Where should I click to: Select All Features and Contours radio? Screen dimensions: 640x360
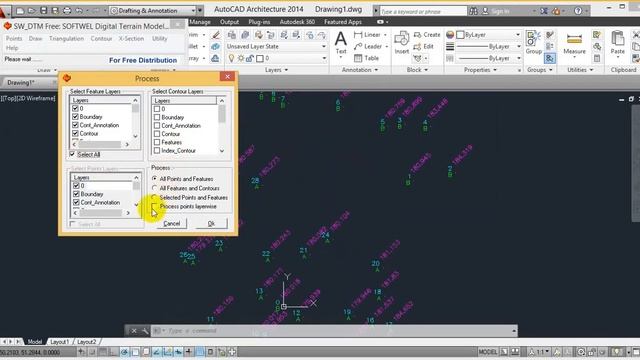pos(154,188)
